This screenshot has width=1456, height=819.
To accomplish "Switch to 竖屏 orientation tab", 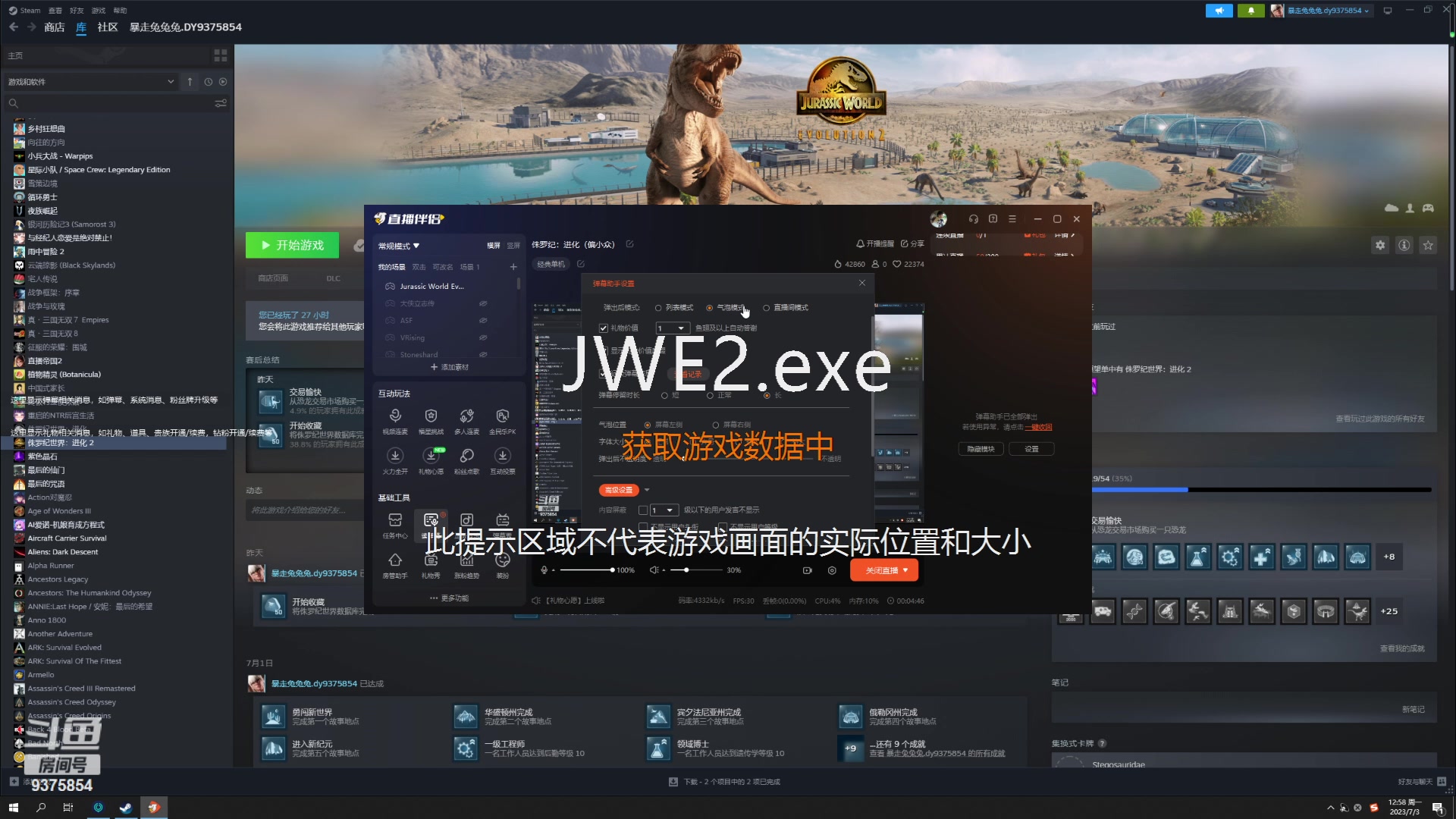I will (x=513, y=246).
